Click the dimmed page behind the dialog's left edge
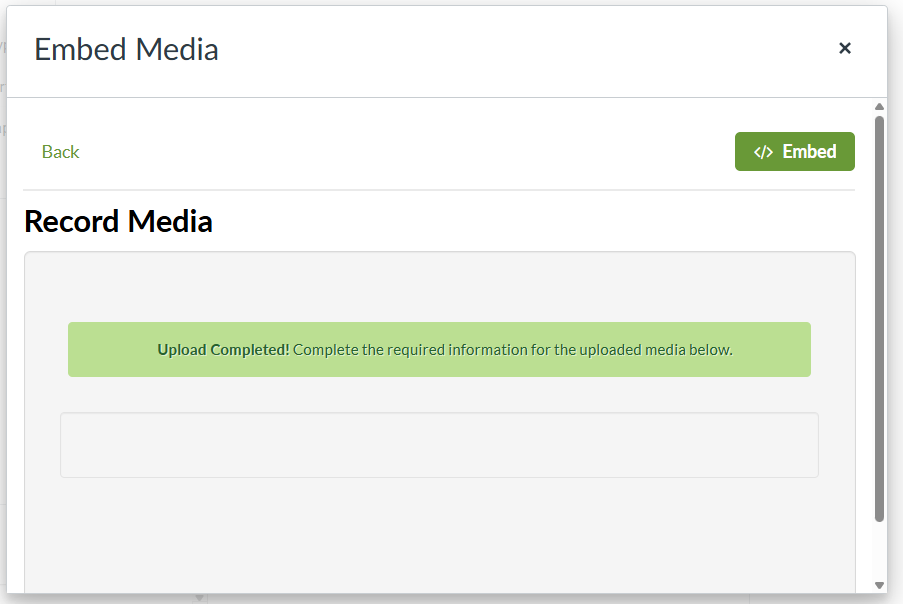The width and height of the screenshot is (903, 604). (3, 300)
